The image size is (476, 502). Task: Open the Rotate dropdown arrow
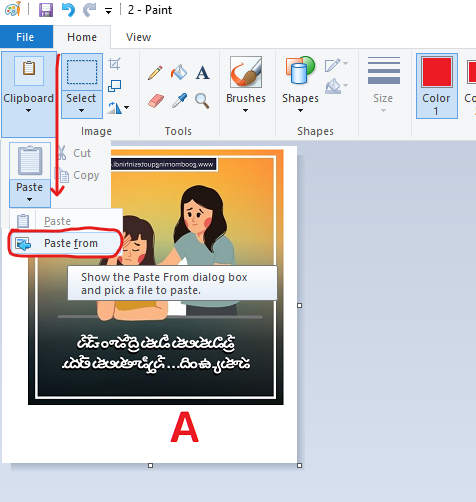pos(127,107)
